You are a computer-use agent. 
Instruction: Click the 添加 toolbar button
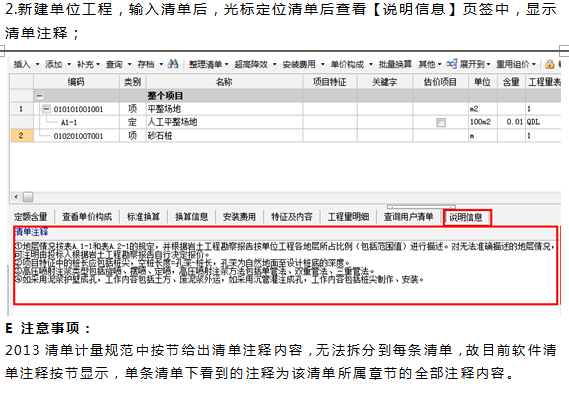click(x=53, y=65)
